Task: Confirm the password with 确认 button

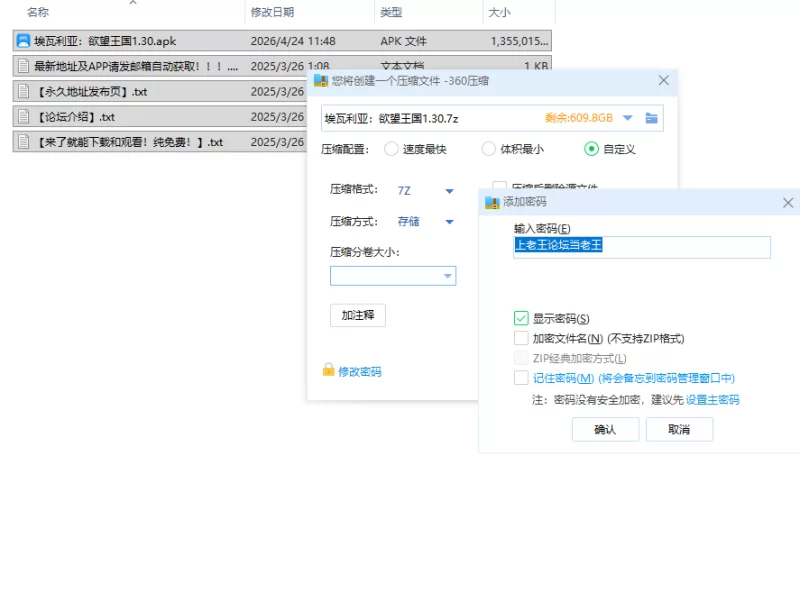Action: [x=605, y=429]
